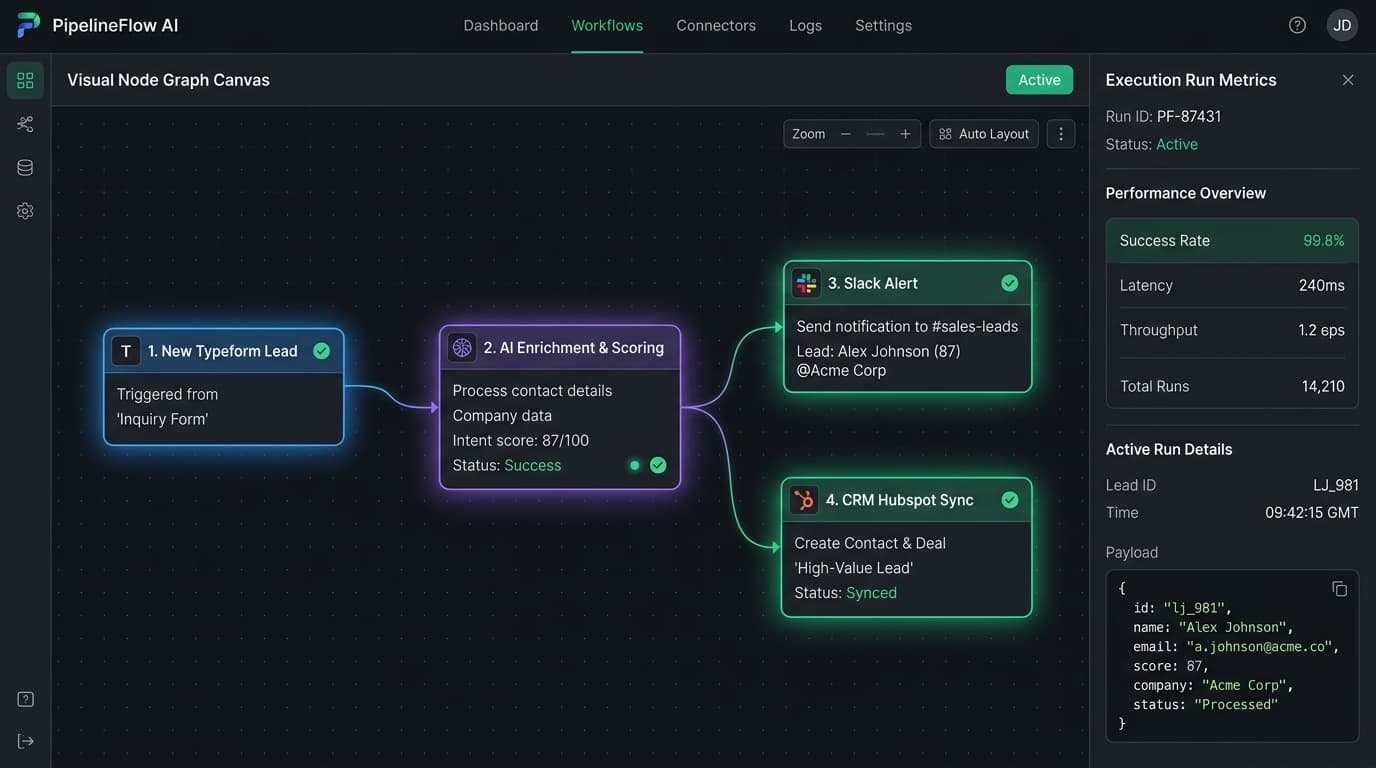Viewport: 1376px width, 768px height.
Task: Open the database icon in sidebar
Action: pos(25,167)
